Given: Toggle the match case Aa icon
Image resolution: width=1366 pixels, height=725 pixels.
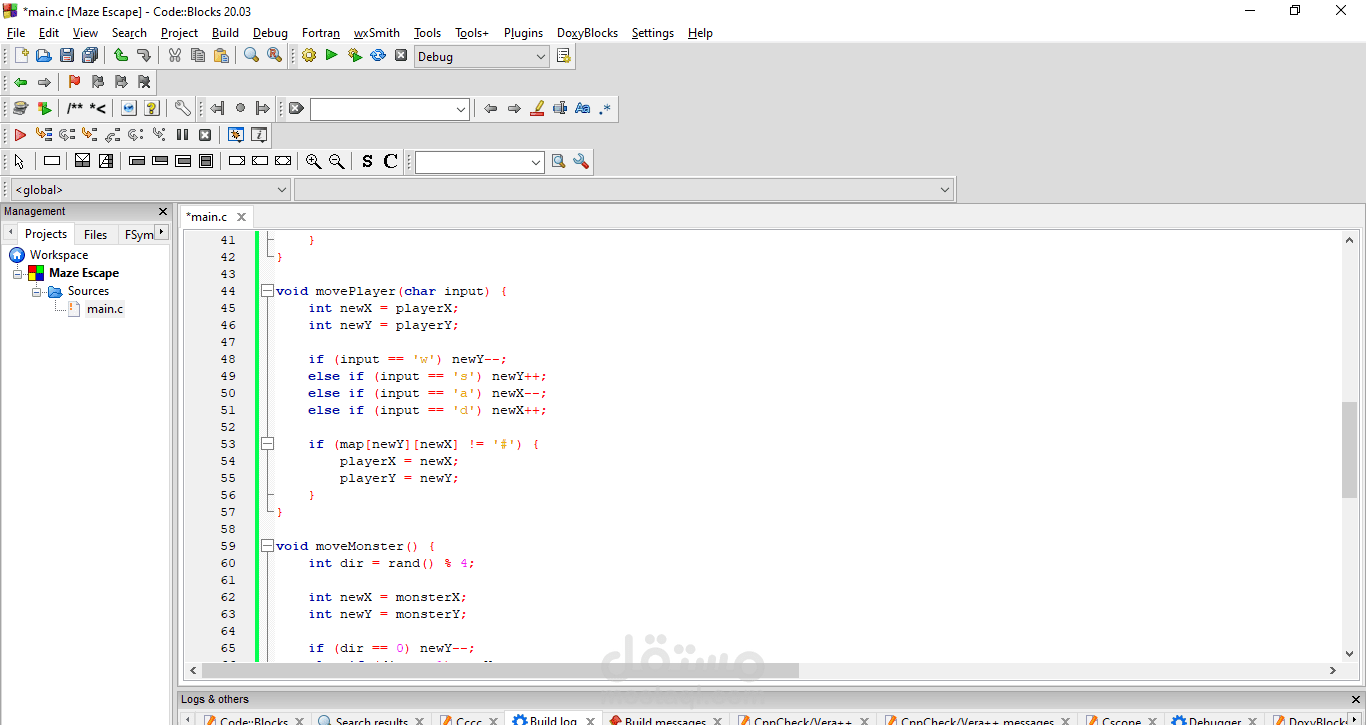Looking at the screenshot, I should coord(582,108).
